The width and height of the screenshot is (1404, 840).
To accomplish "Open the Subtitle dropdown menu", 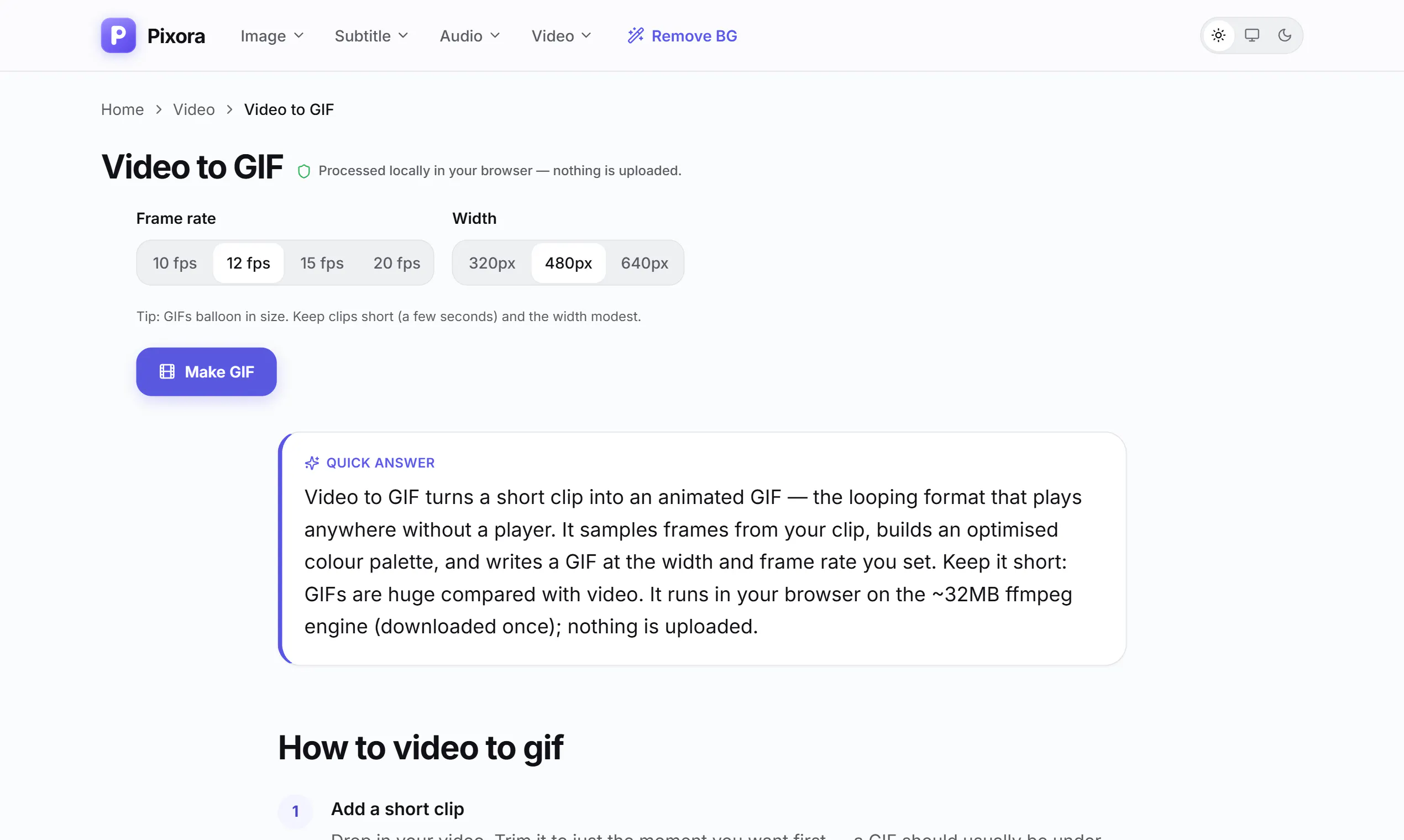I will click(x=371, y=36).
